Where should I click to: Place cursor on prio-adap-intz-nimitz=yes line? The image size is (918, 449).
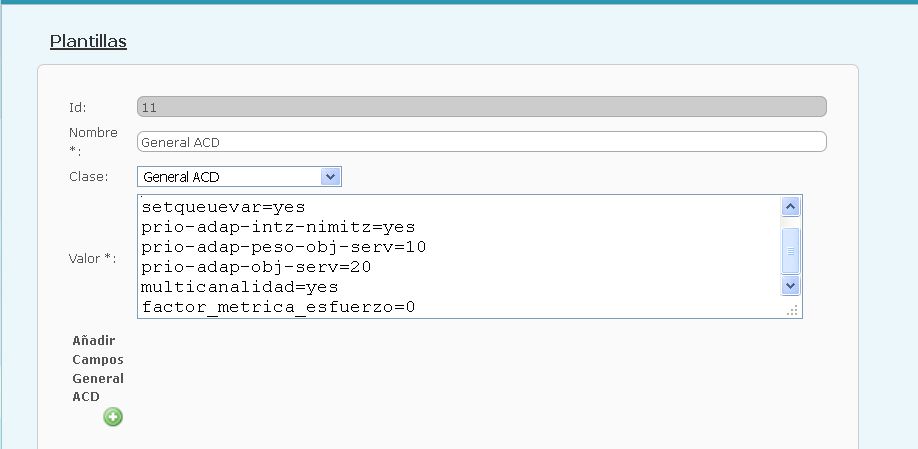pos(278,227)
